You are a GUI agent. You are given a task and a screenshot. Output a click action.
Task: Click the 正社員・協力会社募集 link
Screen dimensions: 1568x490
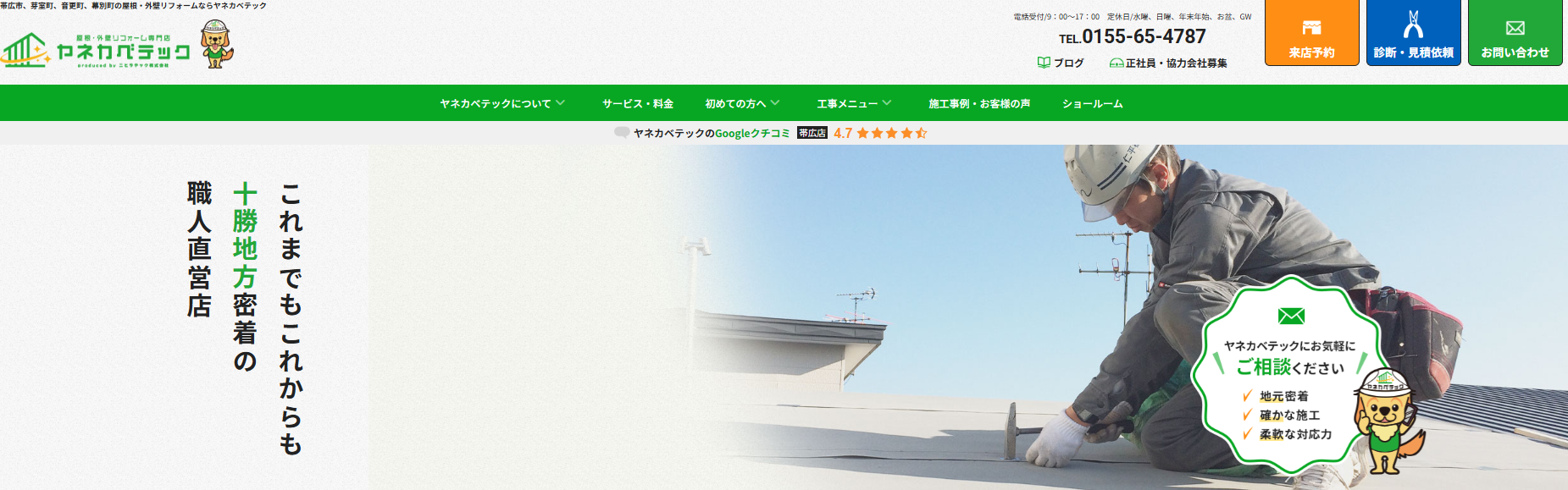pyautogui.click(x=1176, y=63)
